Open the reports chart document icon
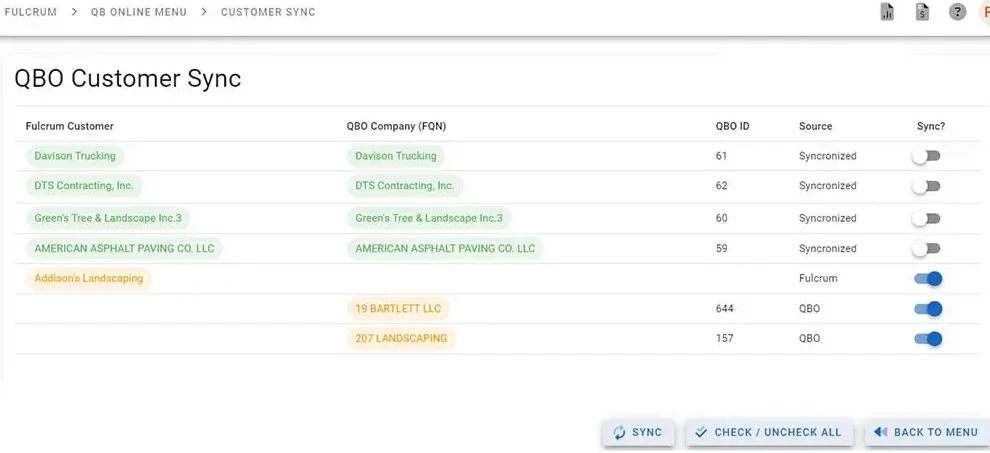Image resolution: width=990 pixels, height=453 pixels. tap(887, 12)
